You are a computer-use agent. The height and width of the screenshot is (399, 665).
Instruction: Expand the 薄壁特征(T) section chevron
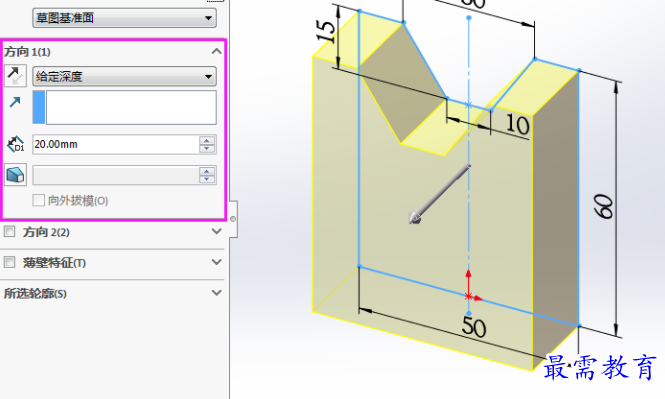(217, 262)
